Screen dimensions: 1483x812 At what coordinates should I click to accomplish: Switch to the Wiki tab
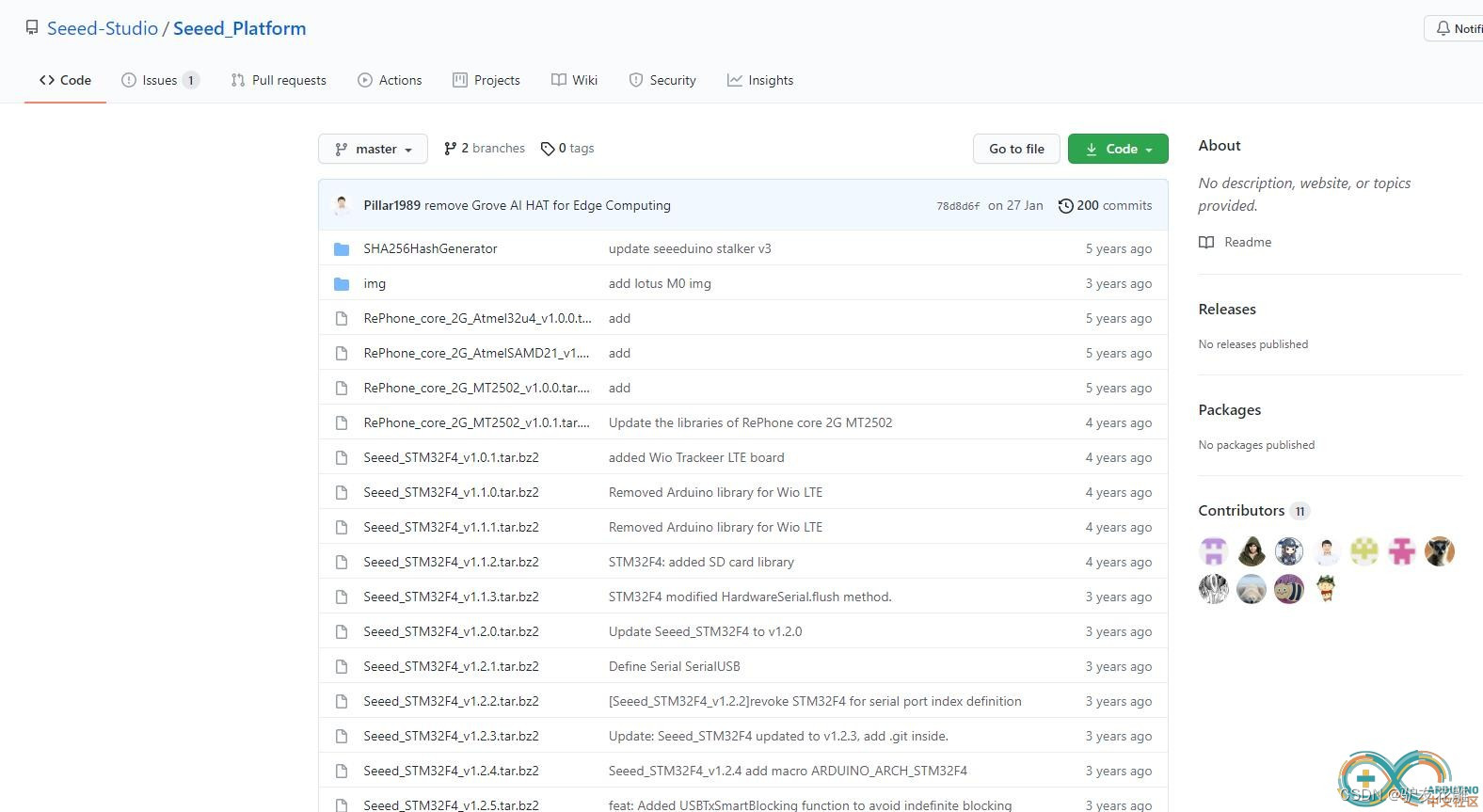[x=574, y=80]
